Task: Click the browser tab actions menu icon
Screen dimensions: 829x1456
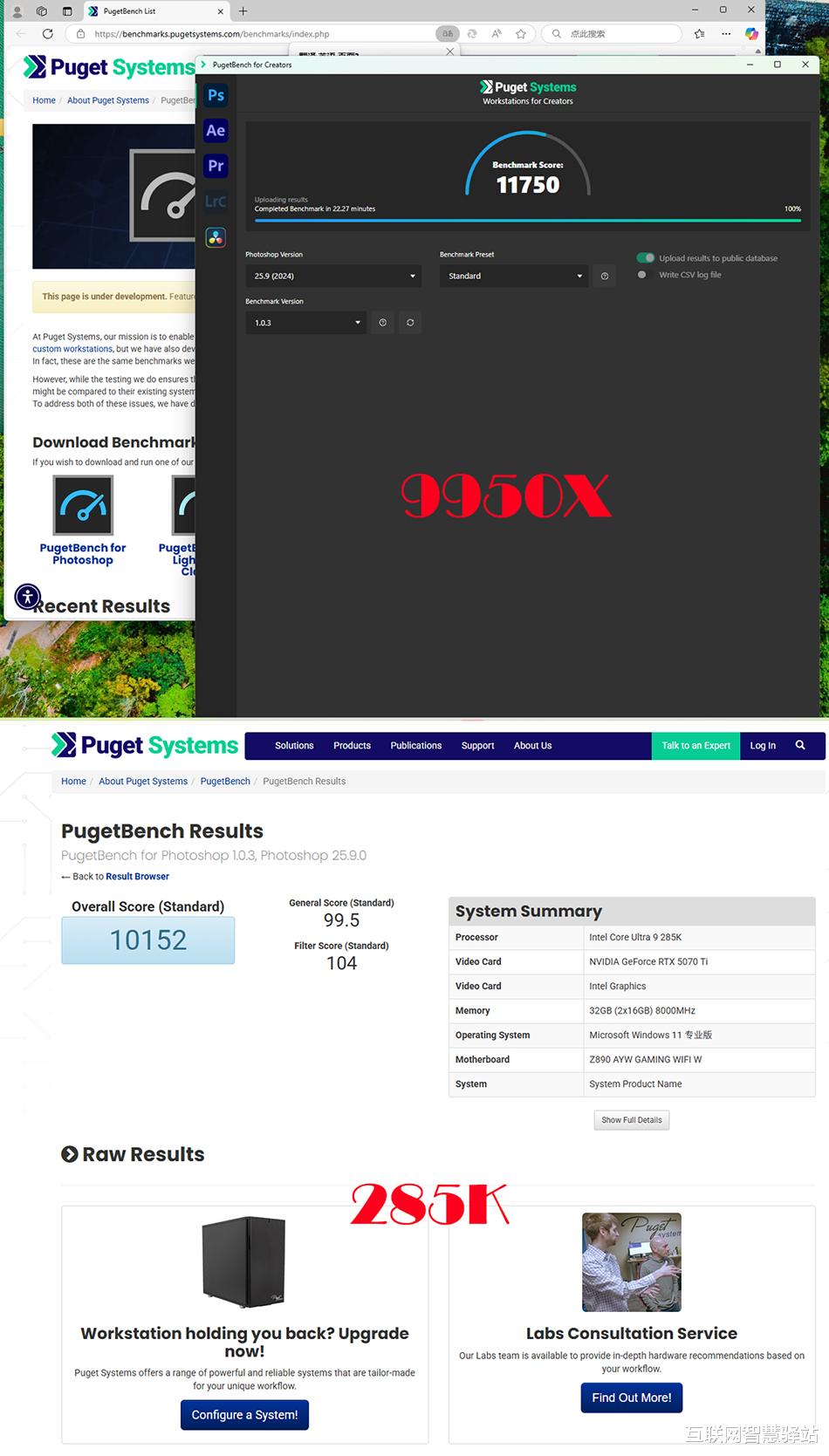Action: [67, 11]
